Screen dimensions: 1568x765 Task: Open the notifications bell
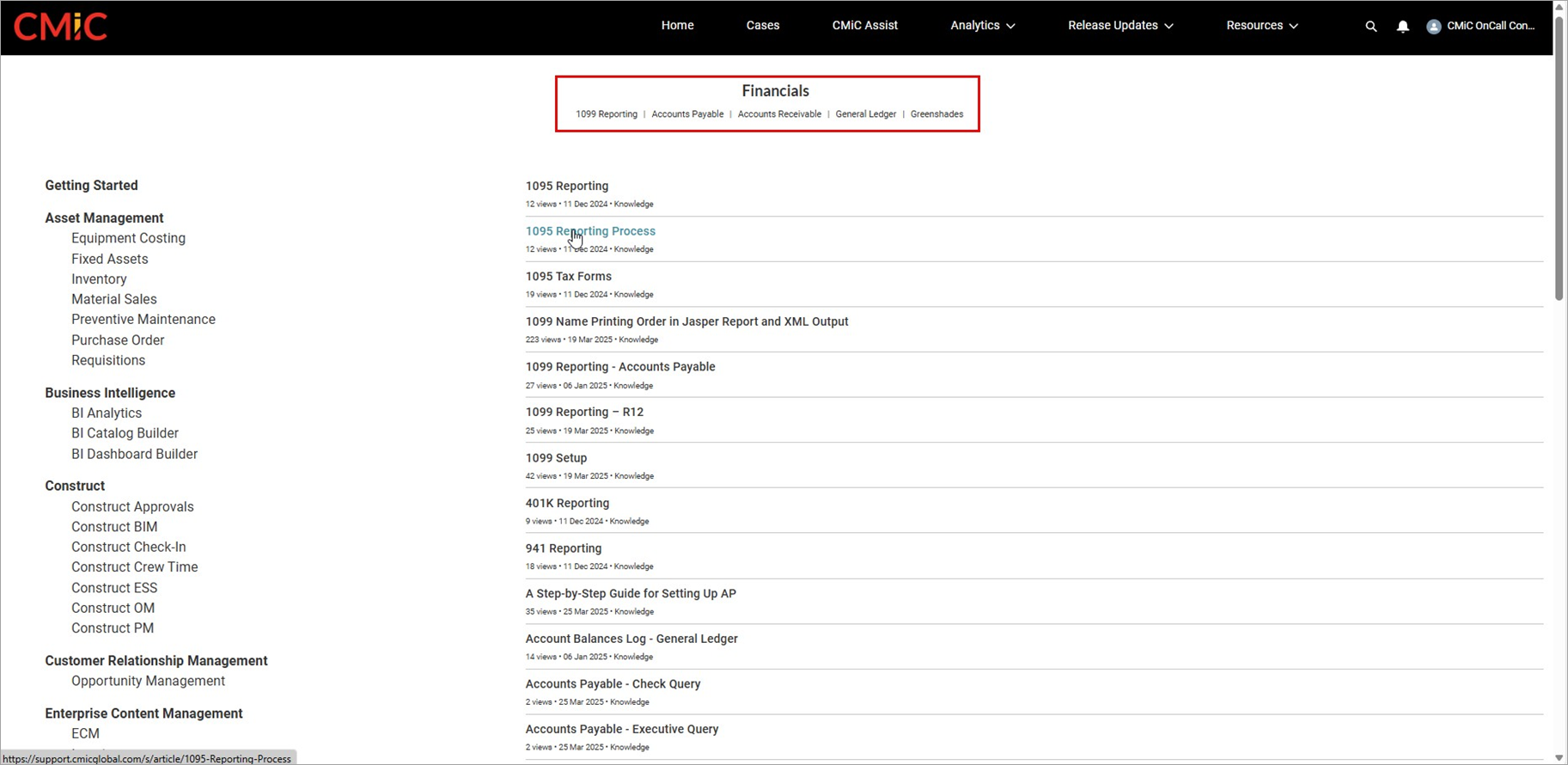[x=1403, y=27]
